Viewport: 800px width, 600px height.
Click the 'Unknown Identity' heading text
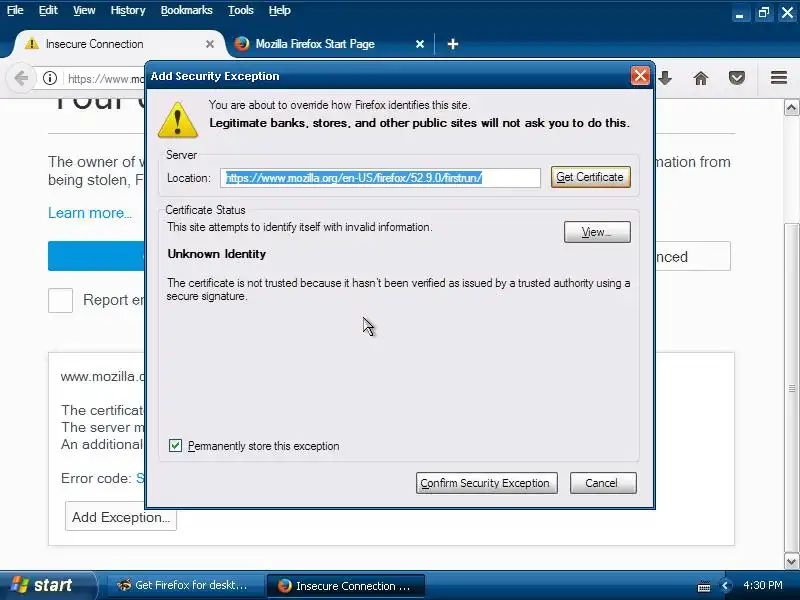tap(216, 254)
